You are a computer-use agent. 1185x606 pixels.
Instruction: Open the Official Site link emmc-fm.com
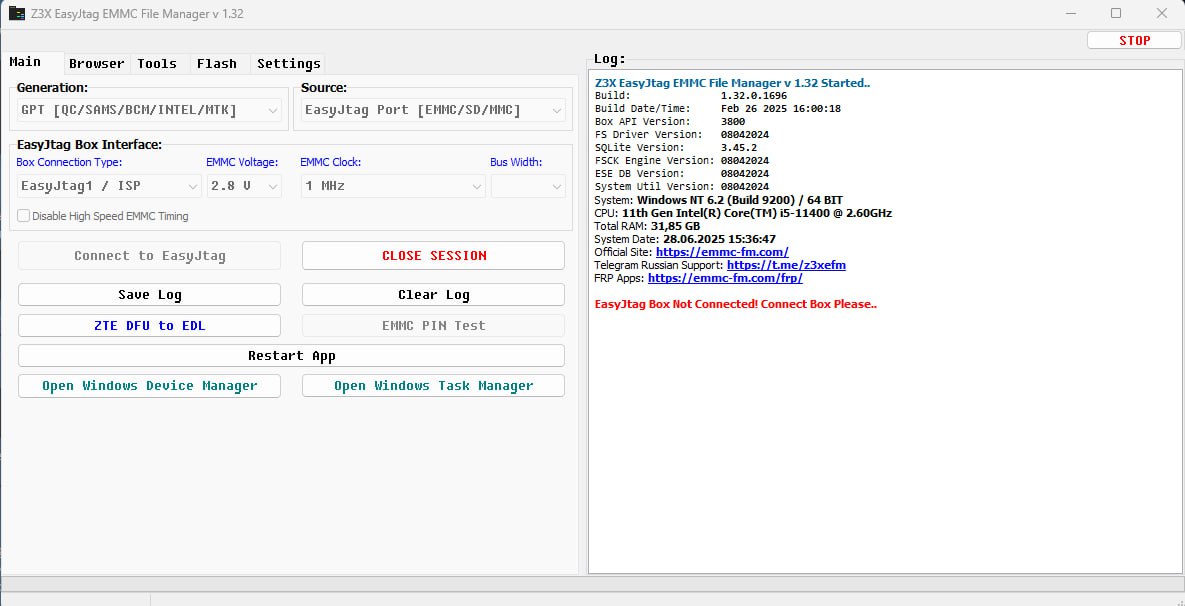click(x=722, y=252)
